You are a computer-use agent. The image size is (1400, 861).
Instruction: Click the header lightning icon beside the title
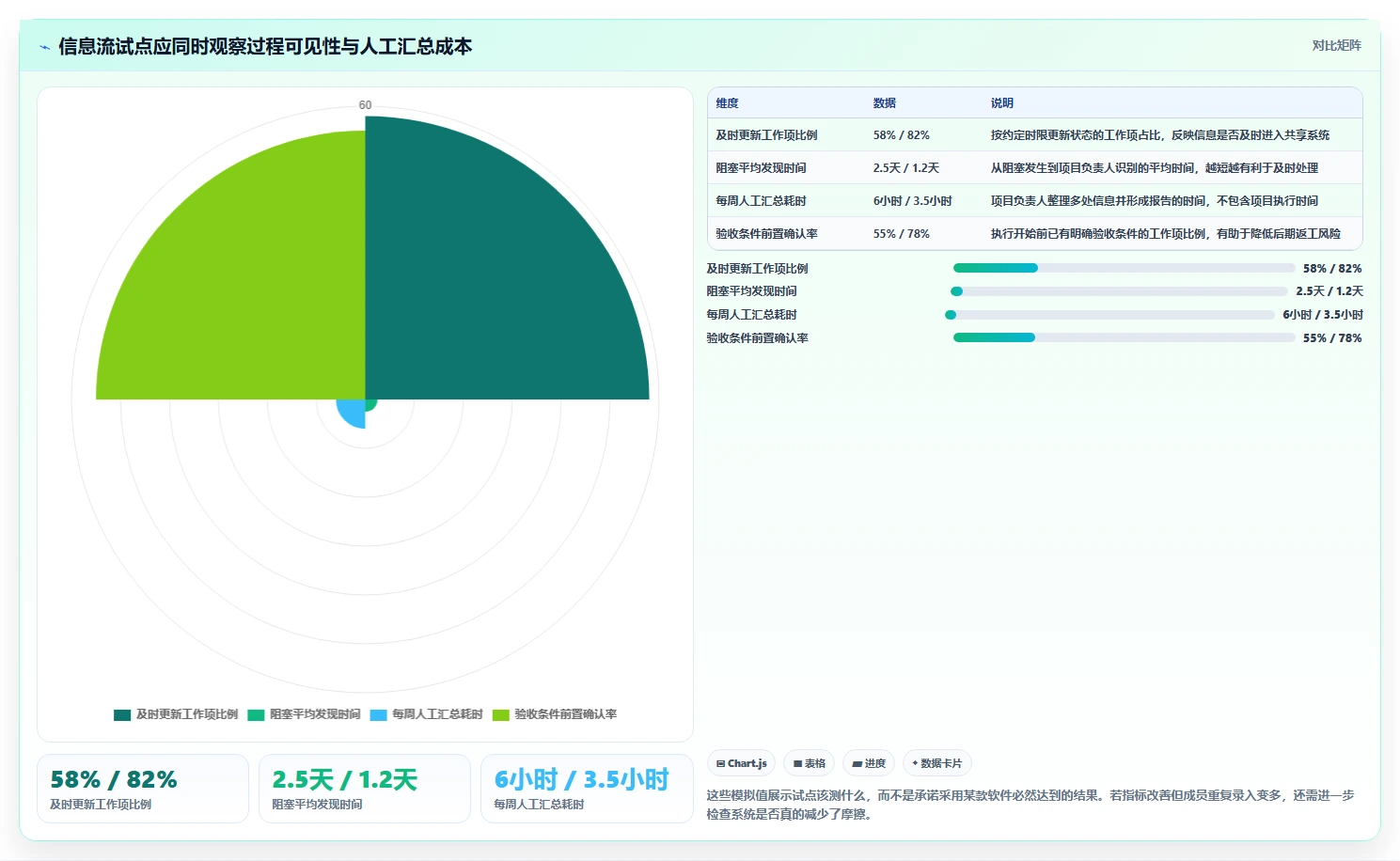(44, 47)
